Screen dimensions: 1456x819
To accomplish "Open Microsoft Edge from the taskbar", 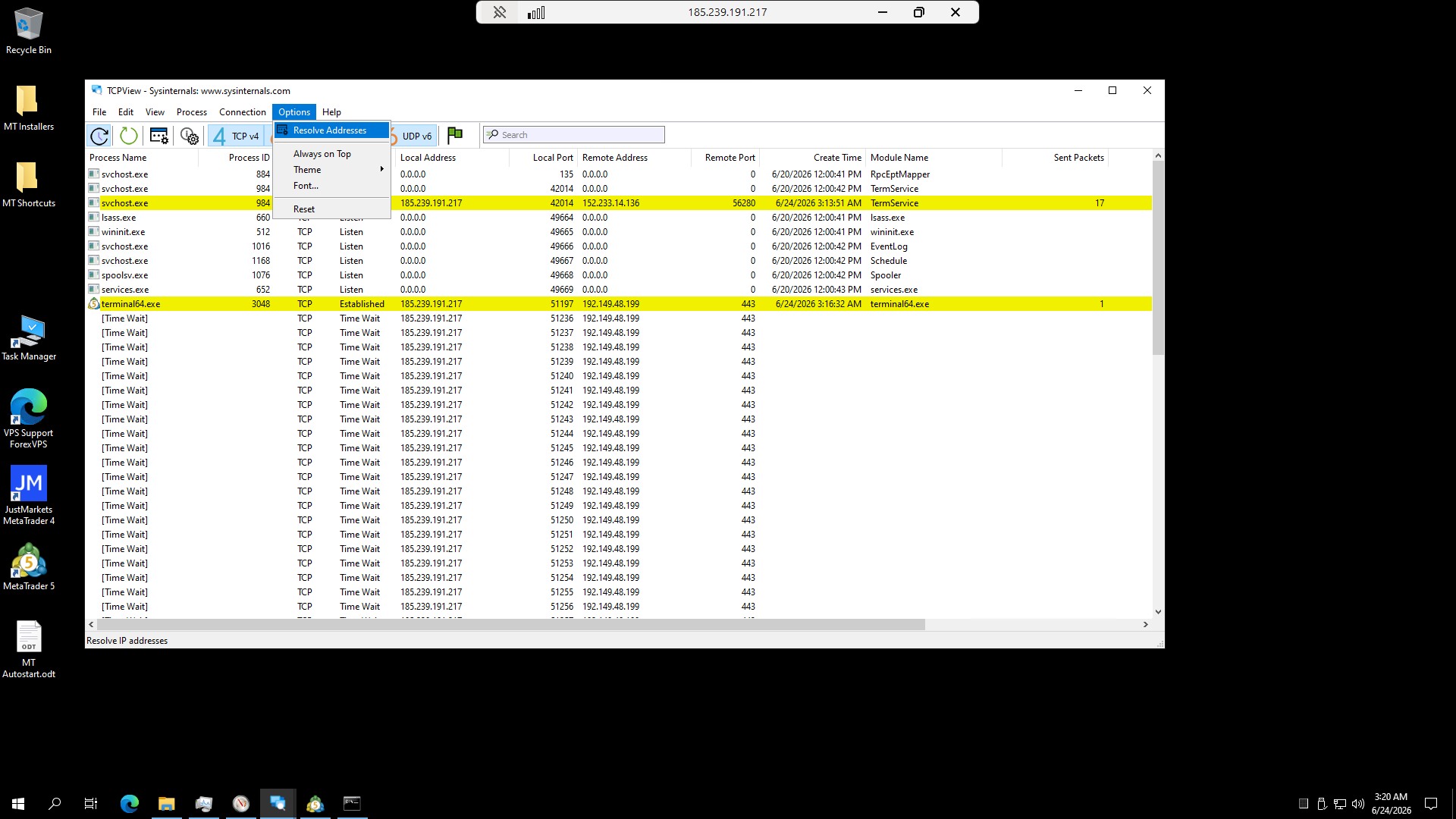I will pyautogui.click(x=130, y=804).
